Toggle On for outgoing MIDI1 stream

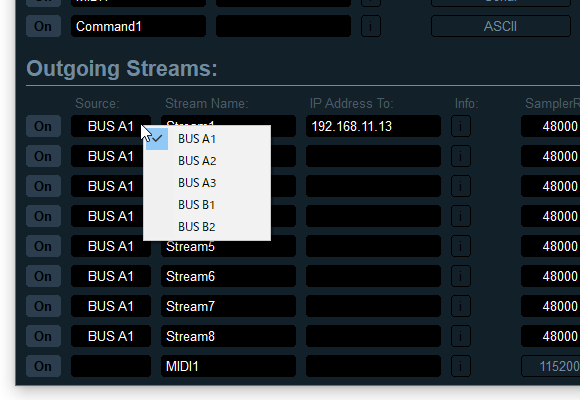(43, 366)
